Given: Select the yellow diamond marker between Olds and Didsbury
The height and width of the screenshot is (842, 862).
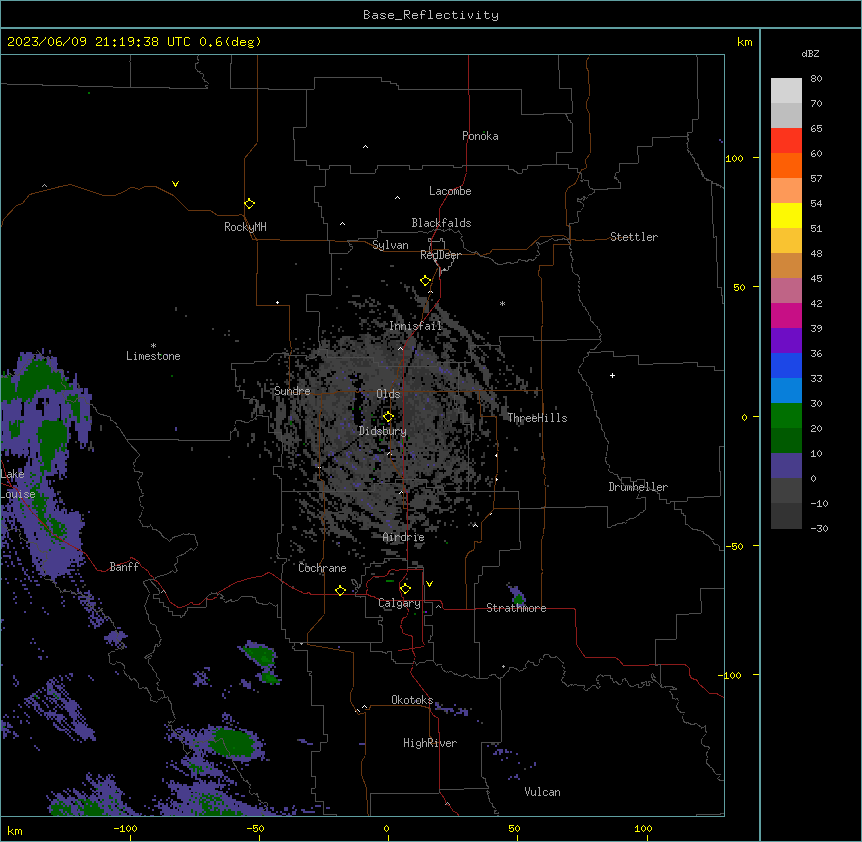Looking at the screenshot, I should click(388, 417).
